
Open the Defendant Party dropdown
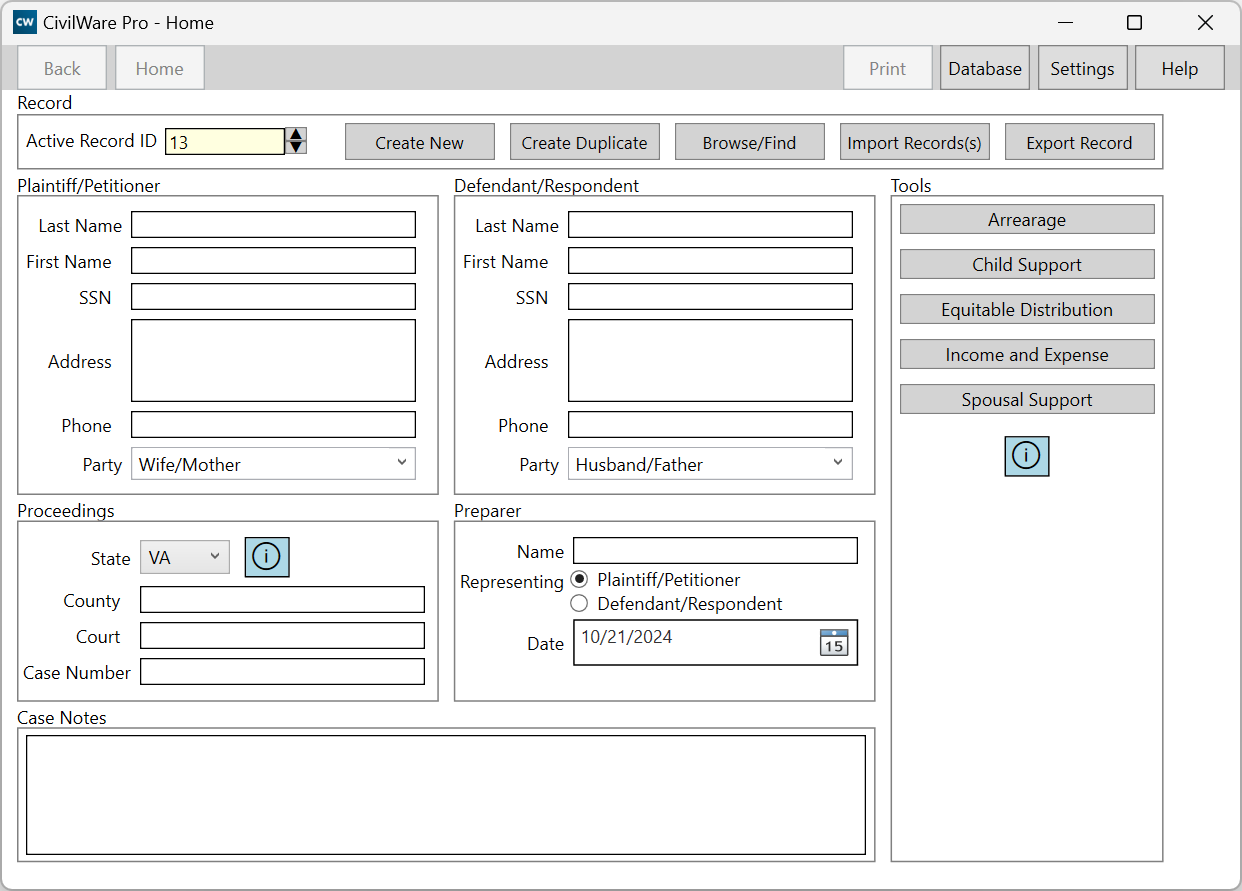(710, 464)
